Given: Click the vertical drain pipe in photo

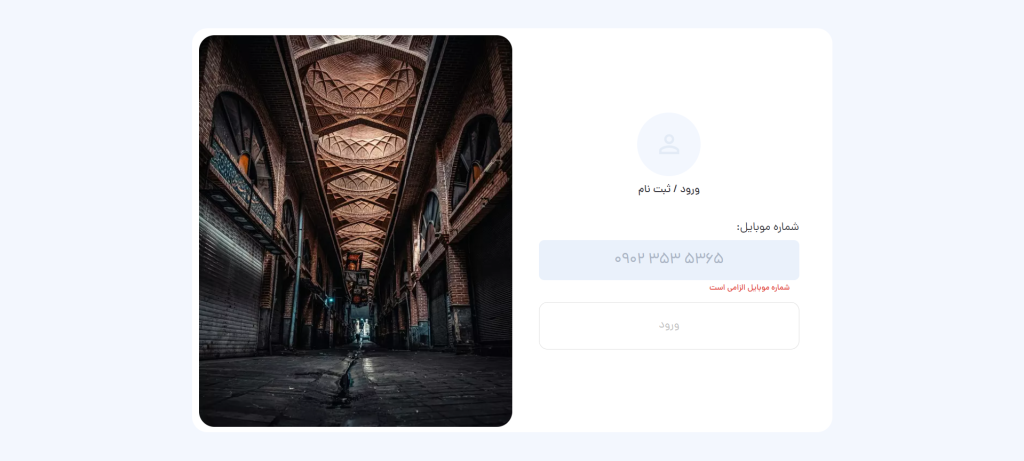Looking at the screenshot, I should pyautogui.click(x=296, y=278).
